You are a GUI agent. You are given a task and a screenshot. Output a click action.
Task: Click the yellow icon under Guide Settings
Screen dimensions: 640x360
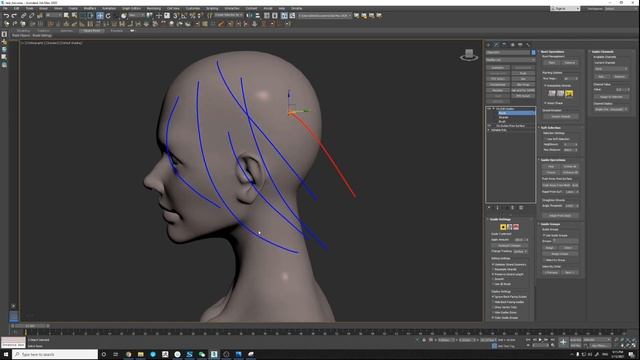click(x=503, y=227)
